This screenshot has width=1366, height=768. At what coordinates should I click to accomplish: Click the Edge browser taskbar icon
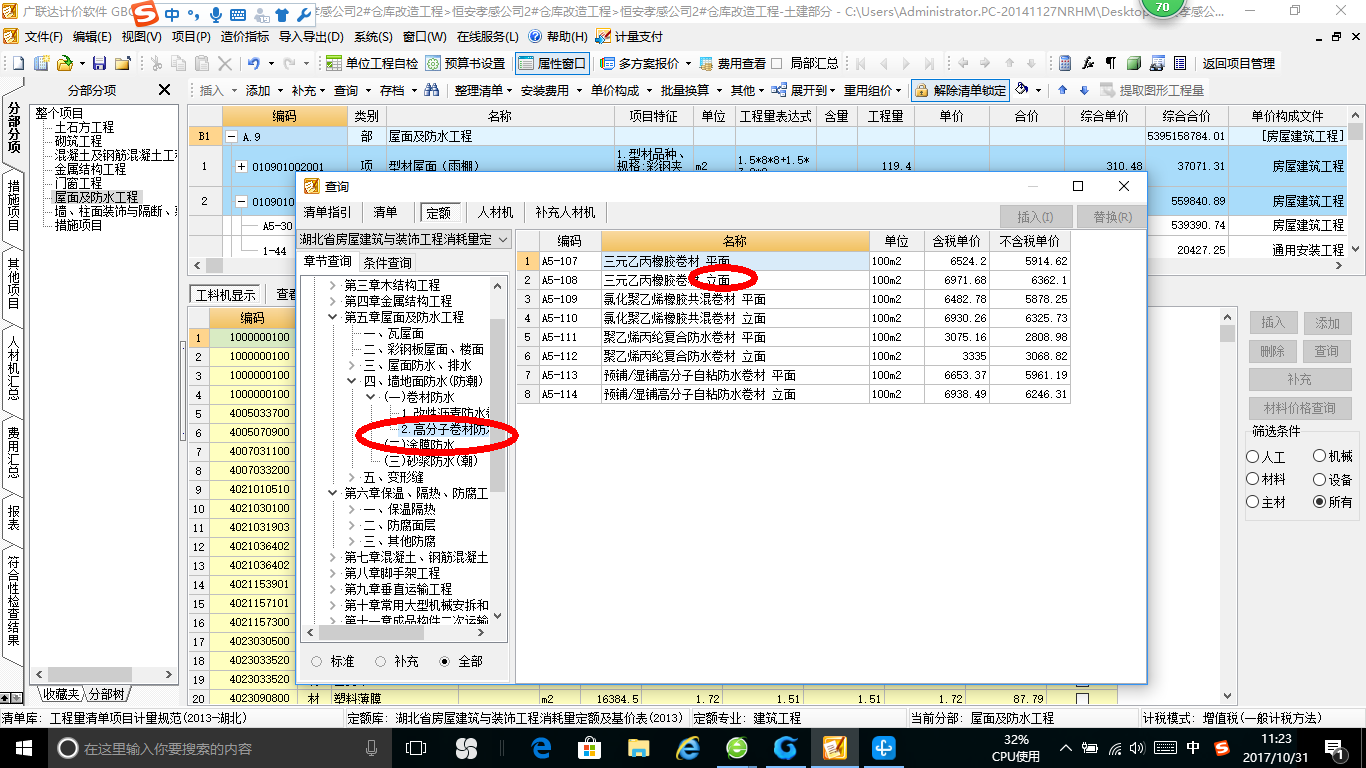542,748
